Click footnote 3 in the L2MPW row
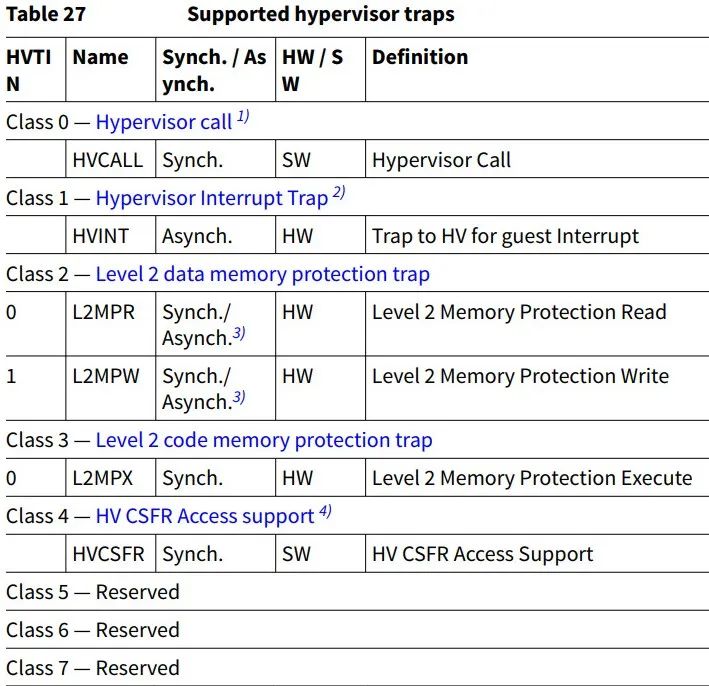The image size is (709, 686). tap(239, 397)
